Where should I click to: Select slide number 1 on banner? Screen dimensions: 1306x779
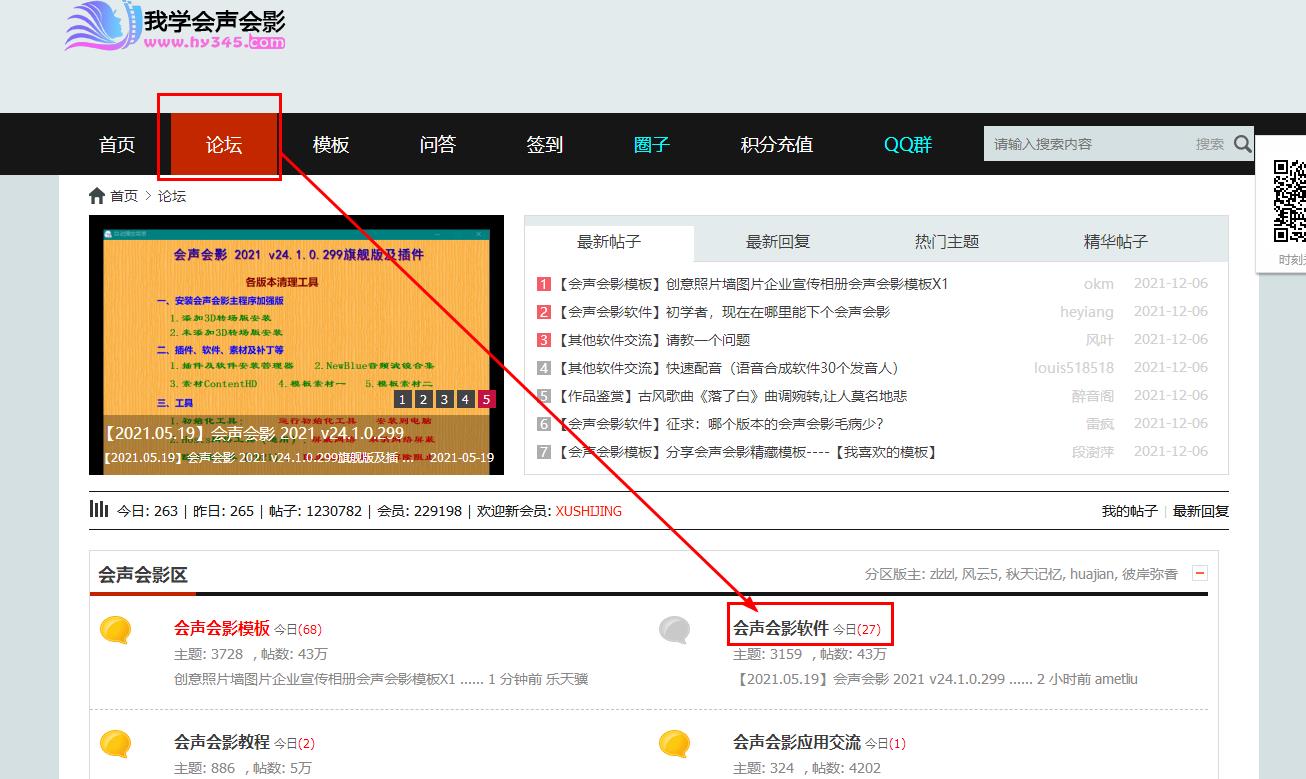click(x=402, y=399)
